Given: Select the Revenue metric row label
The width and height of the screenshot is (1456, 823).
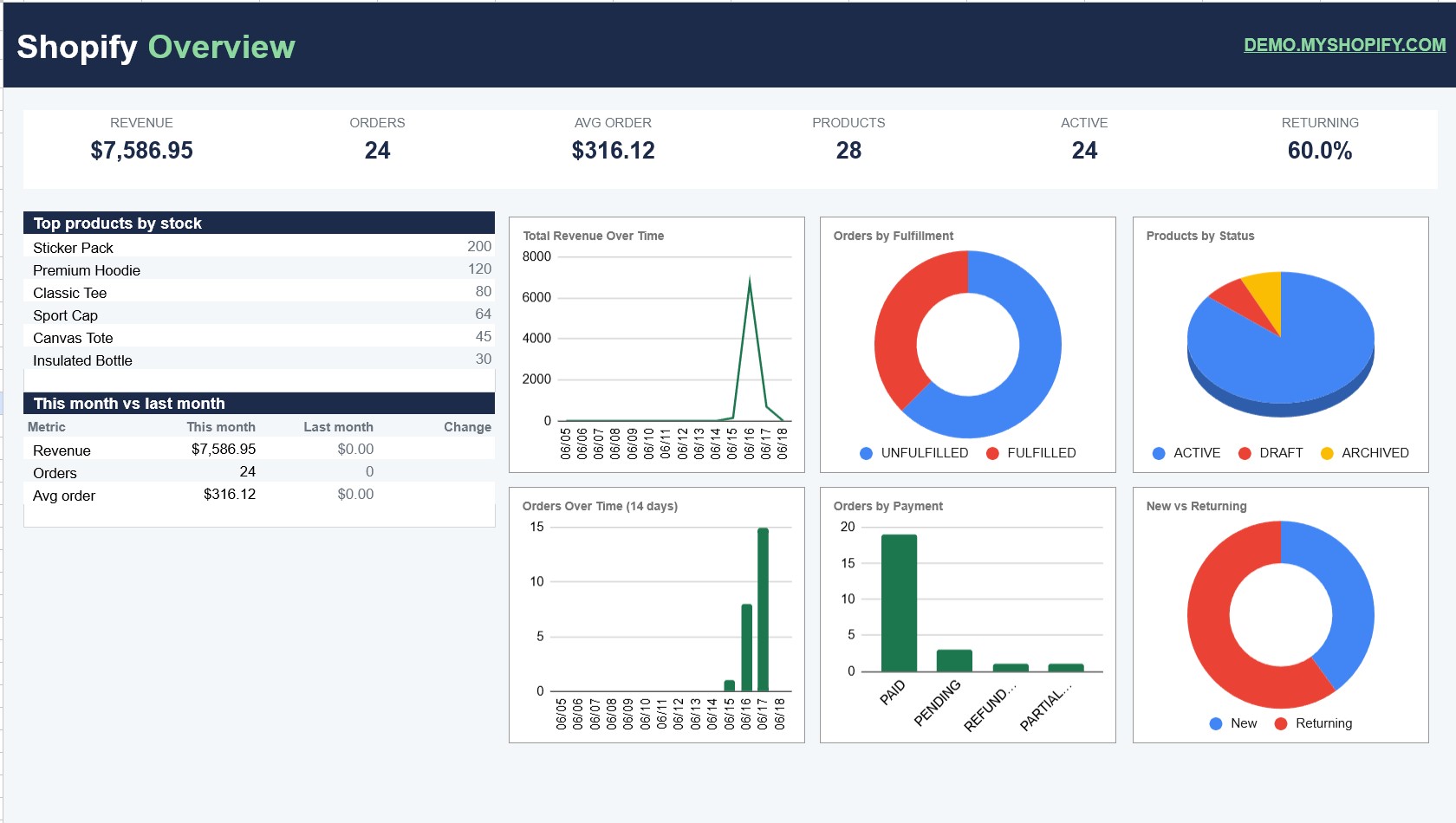Looking at the screenshot, I should click(x=62, y=450).
